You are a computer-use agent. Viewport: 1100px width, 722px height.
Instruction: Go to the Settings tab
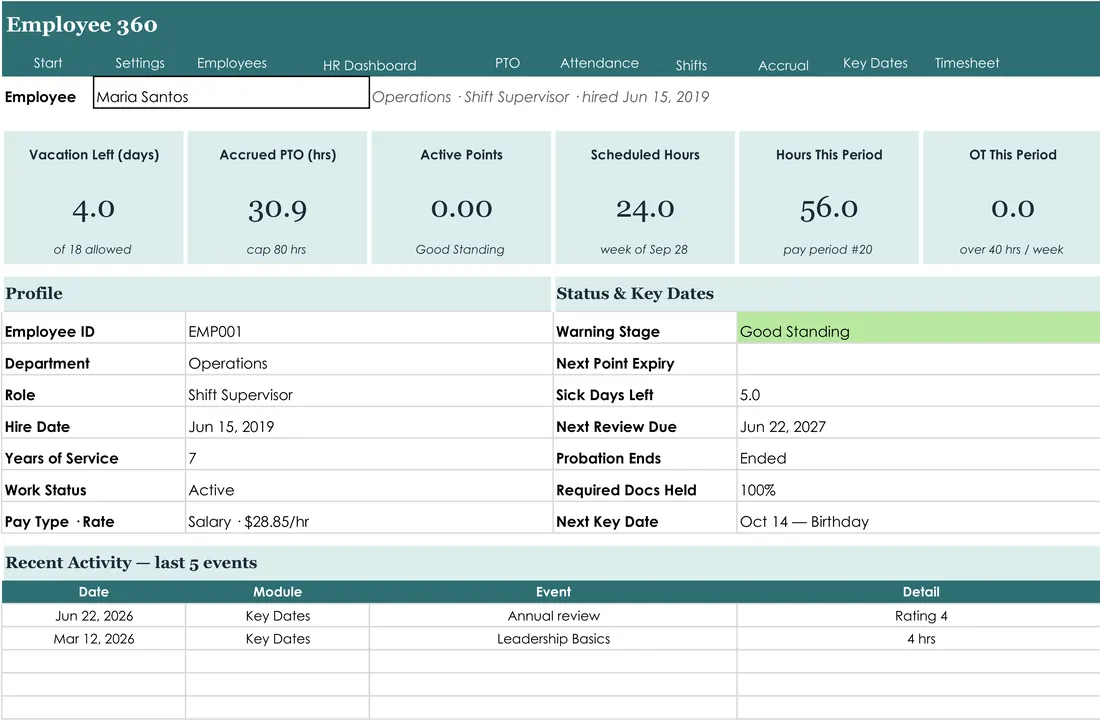point(140,63)
